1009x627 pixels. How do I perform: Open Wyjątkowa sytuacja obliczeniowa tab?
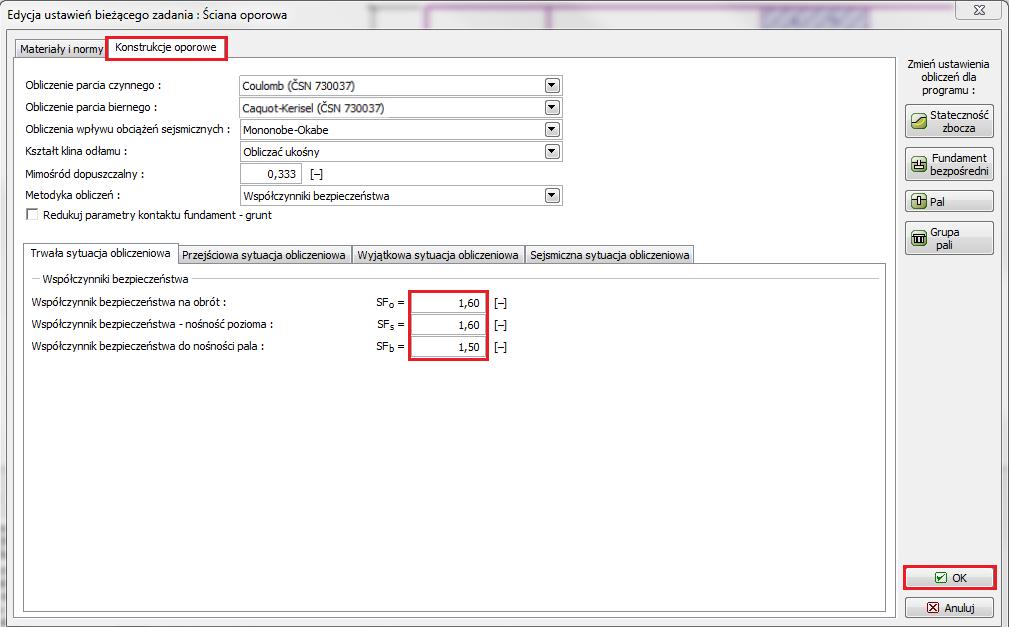click(438, 255)
